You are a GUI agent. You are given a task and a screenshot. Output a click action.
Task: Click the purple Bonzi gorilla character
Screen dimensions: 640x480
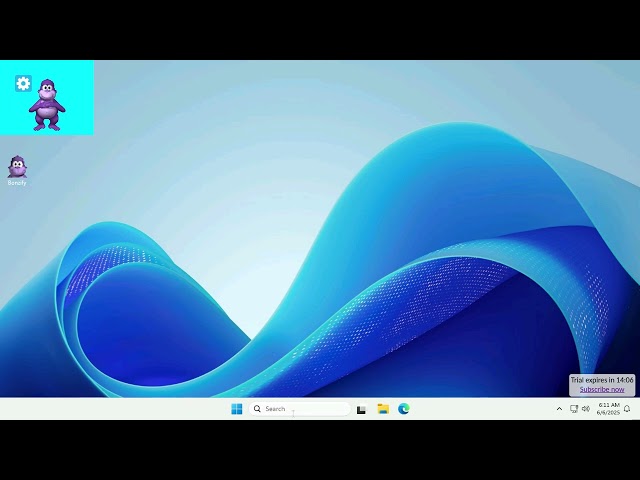pos(47,105)
